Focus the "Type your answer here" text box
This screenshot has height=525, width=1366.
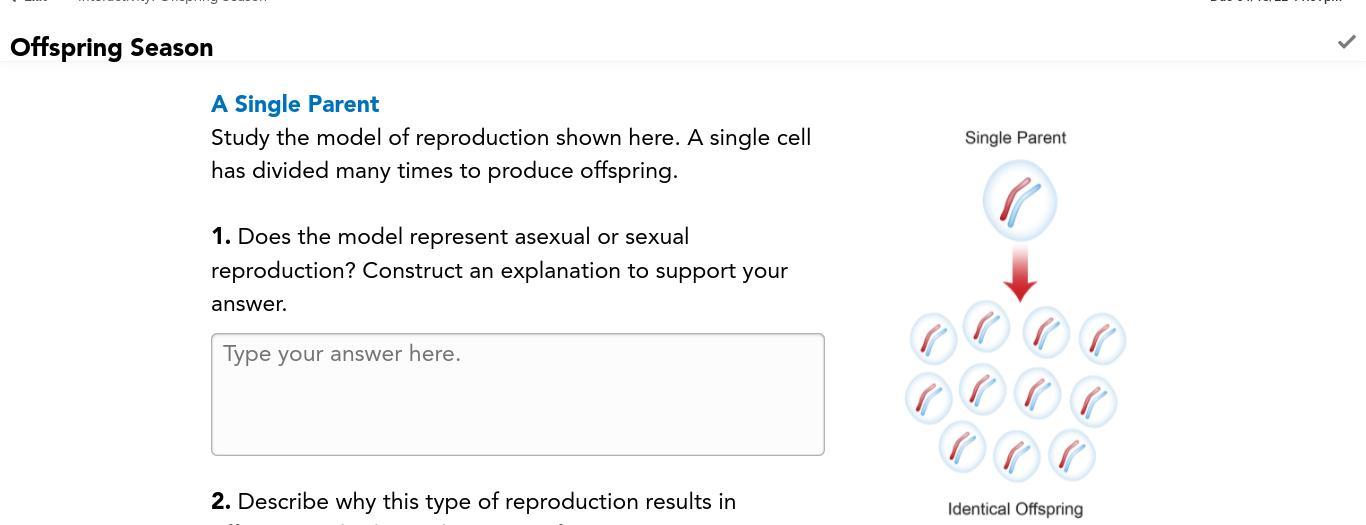click(518, 394)
